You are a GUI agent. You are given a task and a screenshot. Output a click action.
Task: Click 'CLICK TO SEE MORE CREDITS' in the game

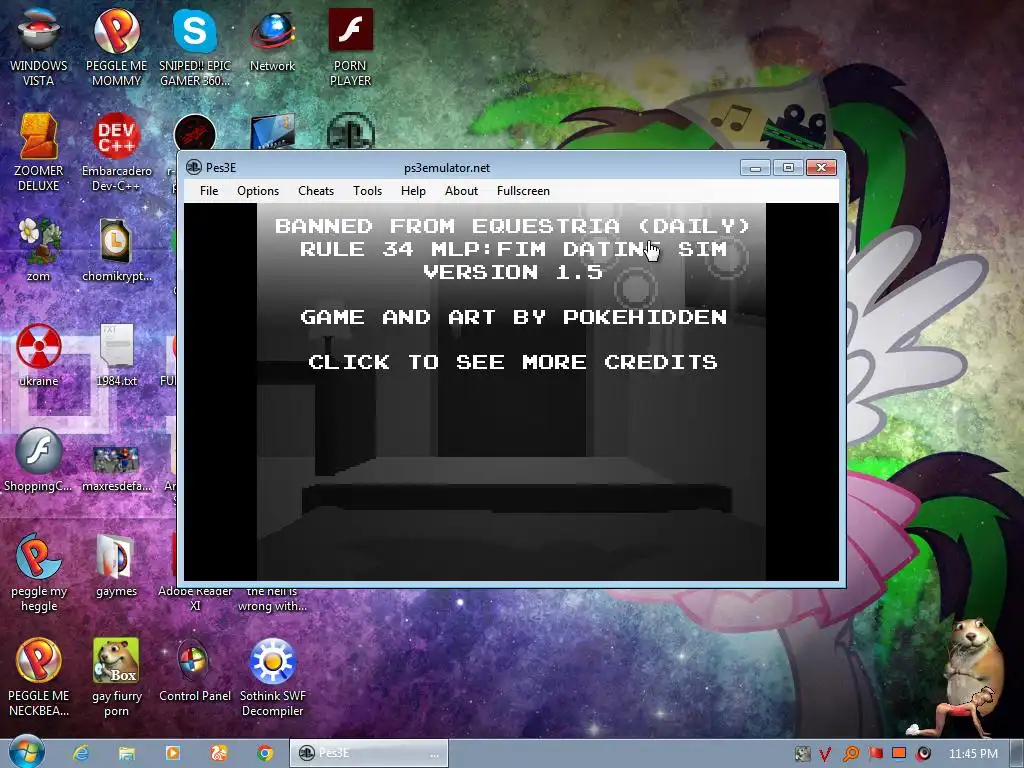[513, 362]
